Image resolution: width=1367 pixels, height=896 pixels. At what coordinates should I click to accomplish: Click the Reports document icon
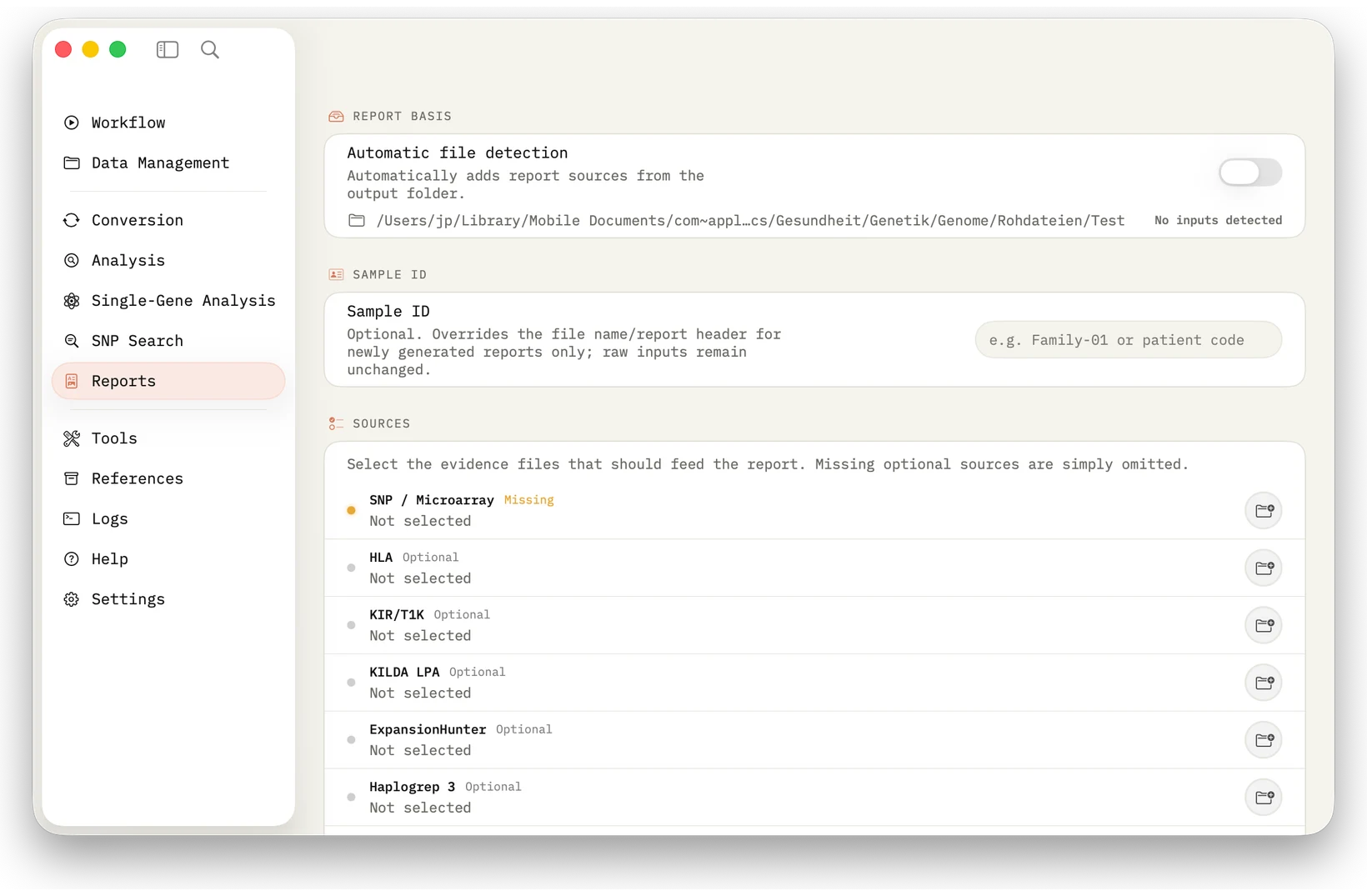point(72,381)
